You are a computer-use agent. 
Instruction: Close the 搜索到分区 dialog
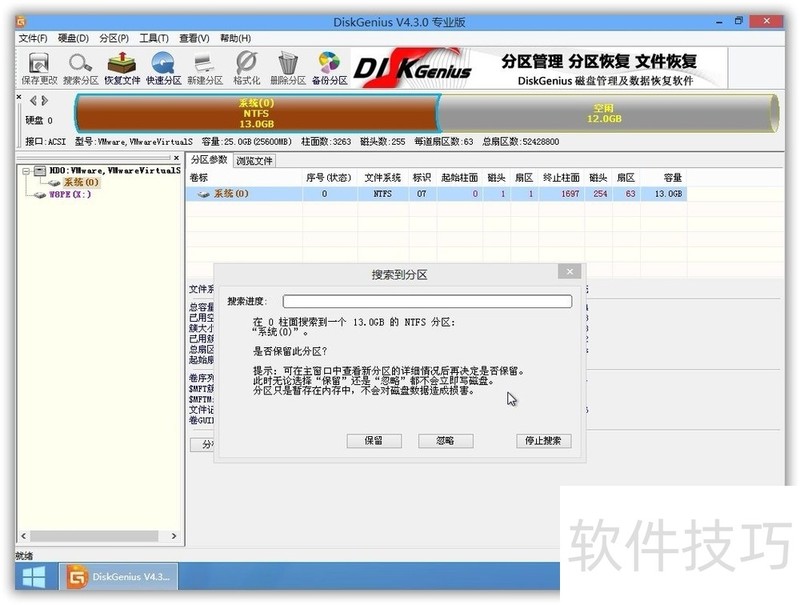pyautogui.click(x=569, y=271)
